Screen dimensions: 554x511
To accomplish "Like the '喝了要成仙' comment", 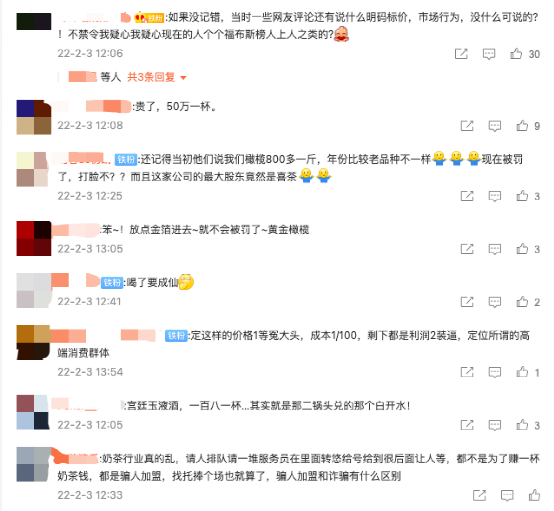I will point(522,302).
